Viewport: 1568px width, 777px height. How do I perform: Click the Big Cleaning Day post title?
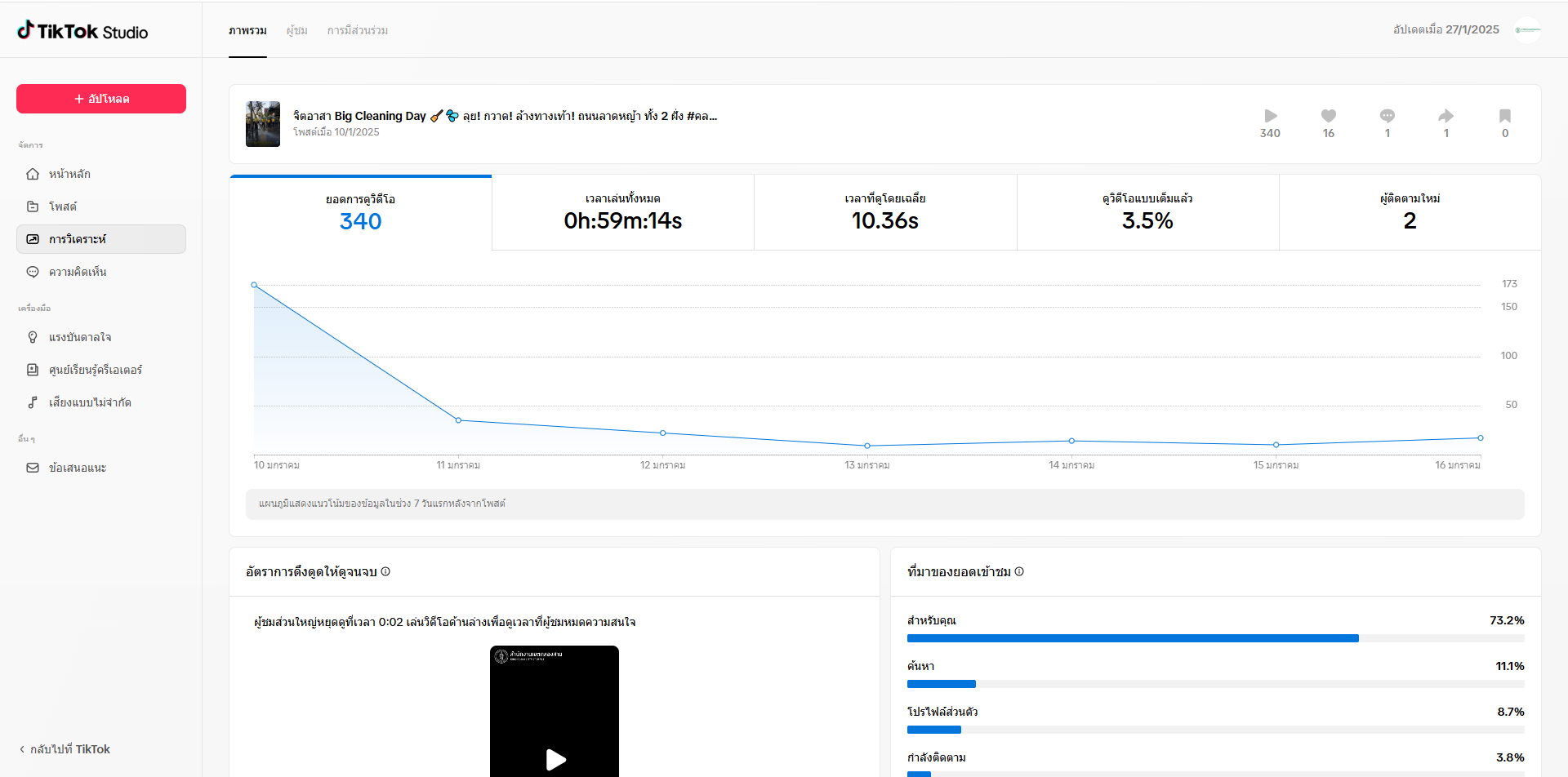click(x=505, y=116)
